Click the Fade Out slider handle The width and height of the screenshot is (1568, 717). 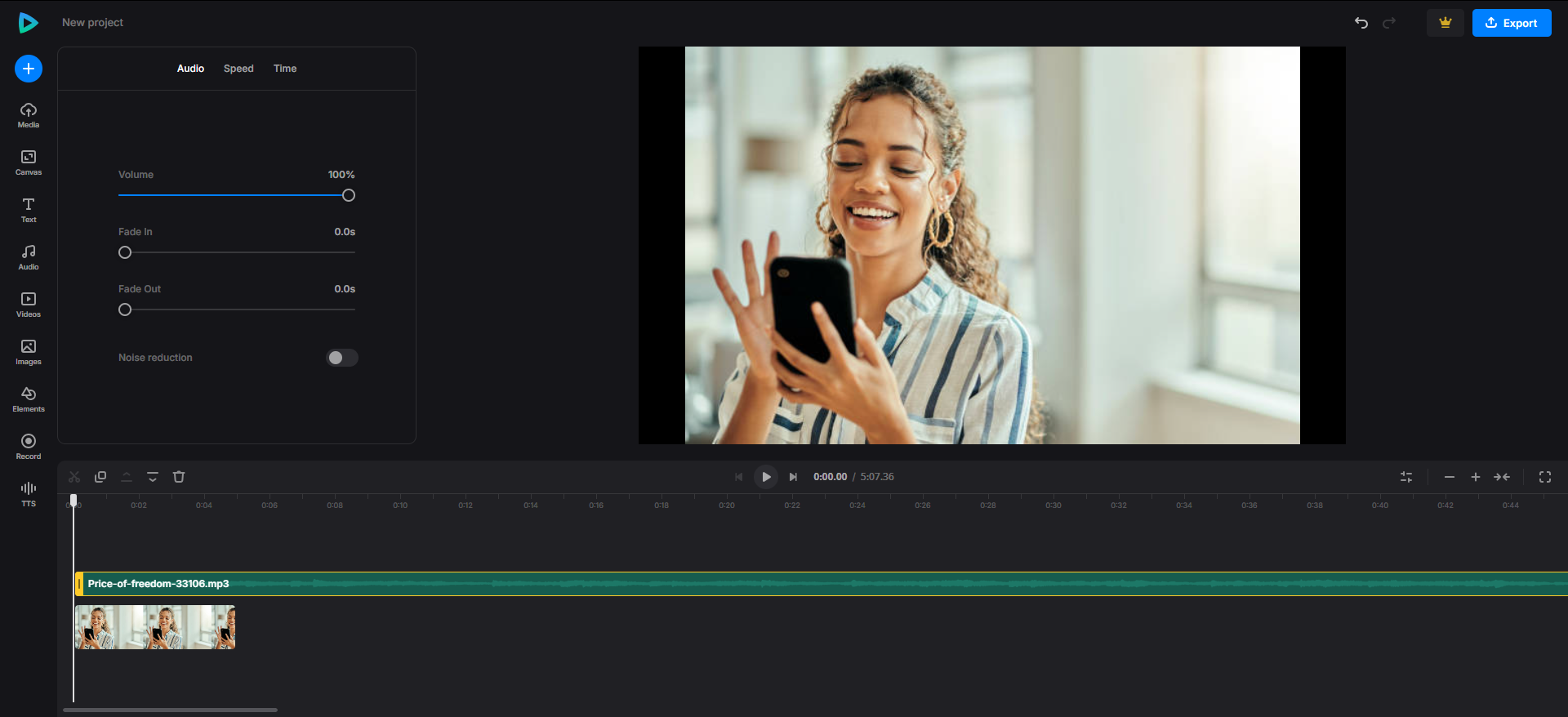125,310
